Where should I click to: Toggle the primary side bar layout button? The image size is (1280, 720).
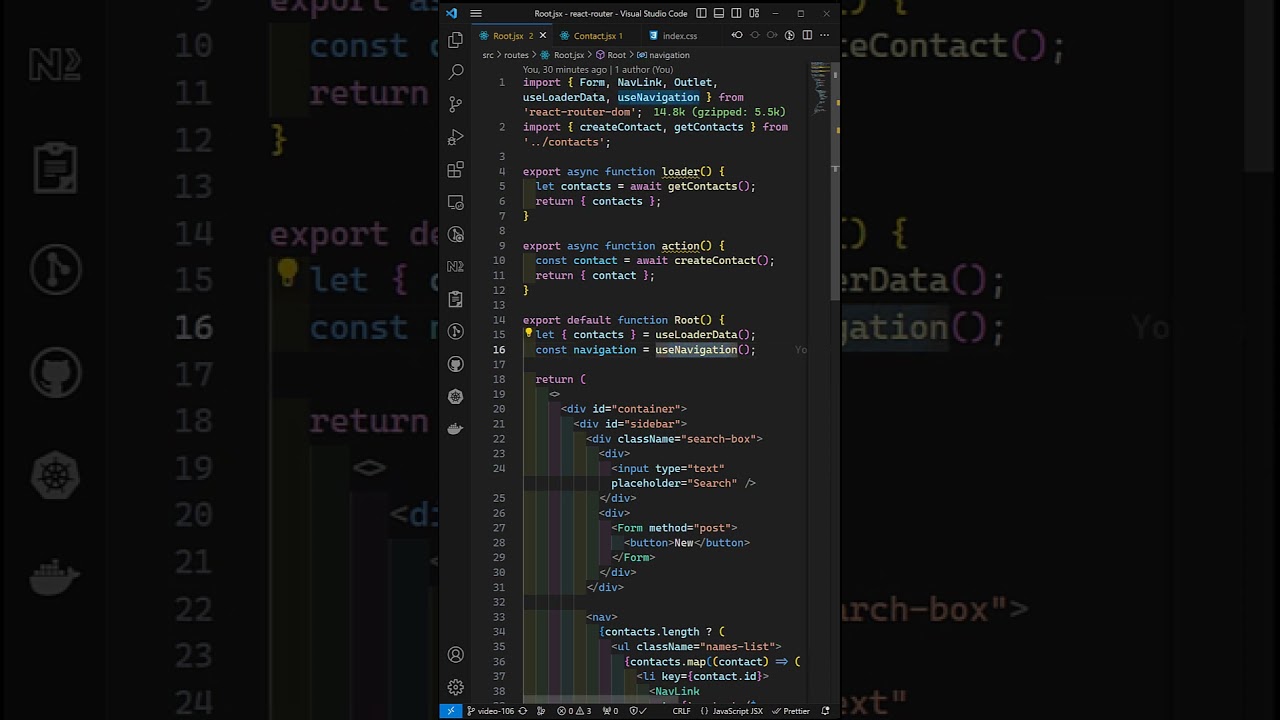(x=701, y=13)
